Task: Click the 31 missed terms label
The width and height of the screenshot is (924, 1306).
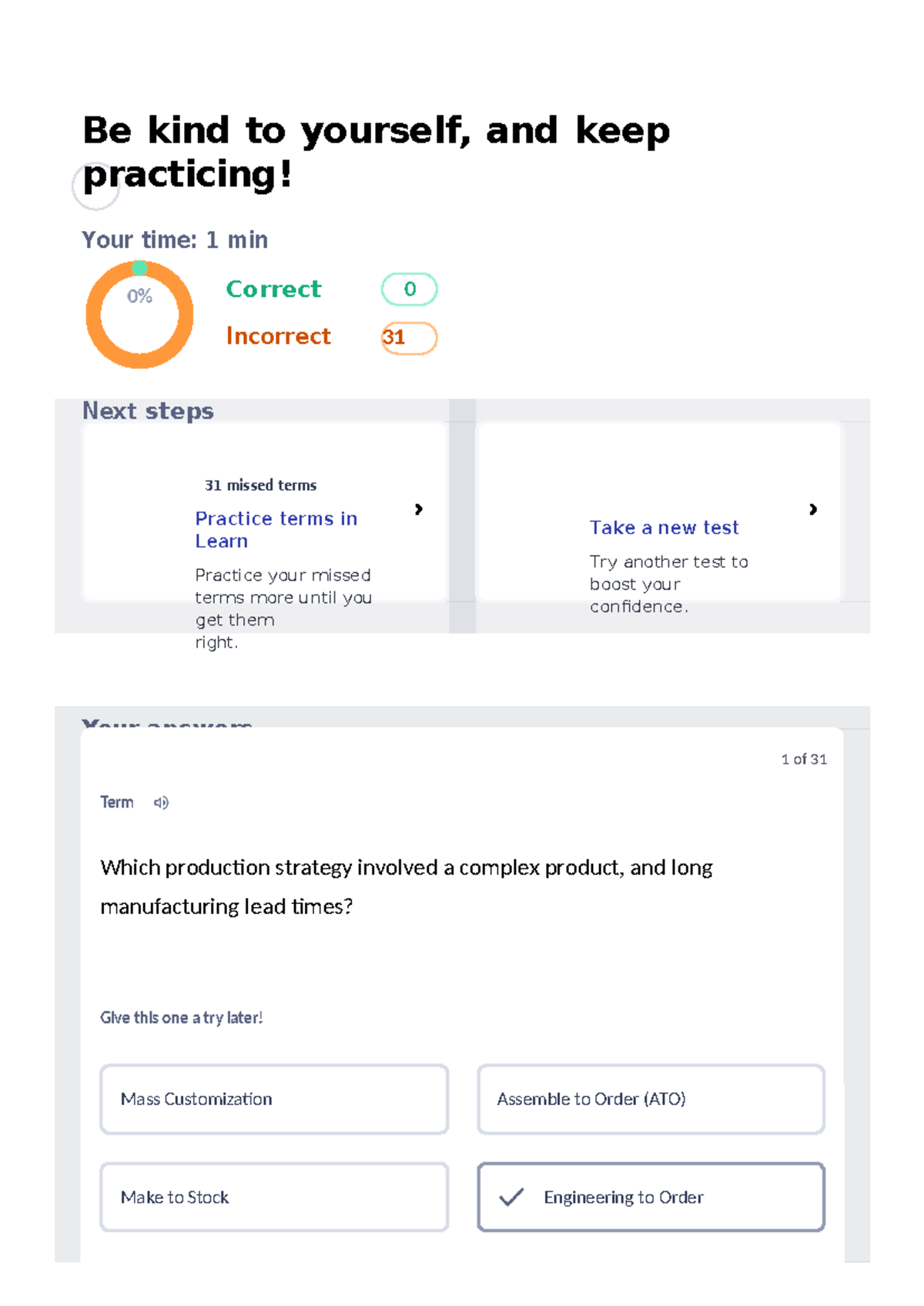Action: pyautogui.click(x=260, y=485)
